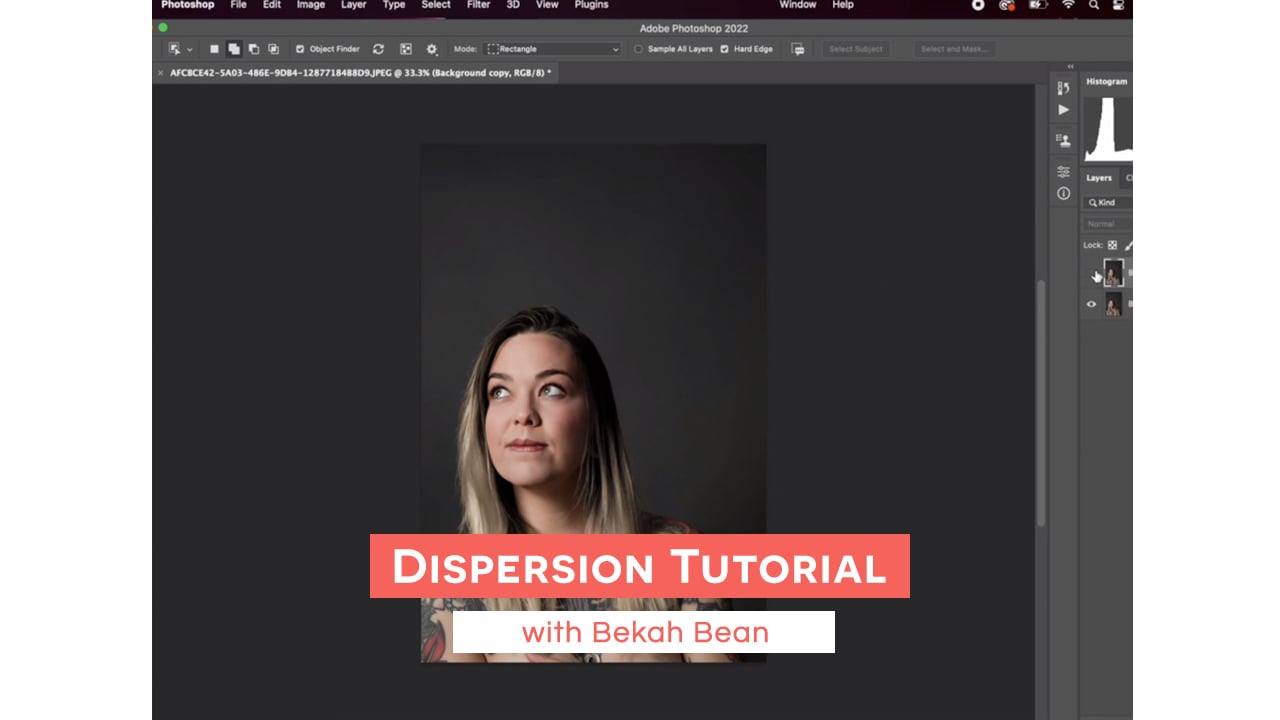The width and height of the screenshot is (1280, 720).
Task: Hide the bottom Background layer eye
Action: click(1092, 304)
